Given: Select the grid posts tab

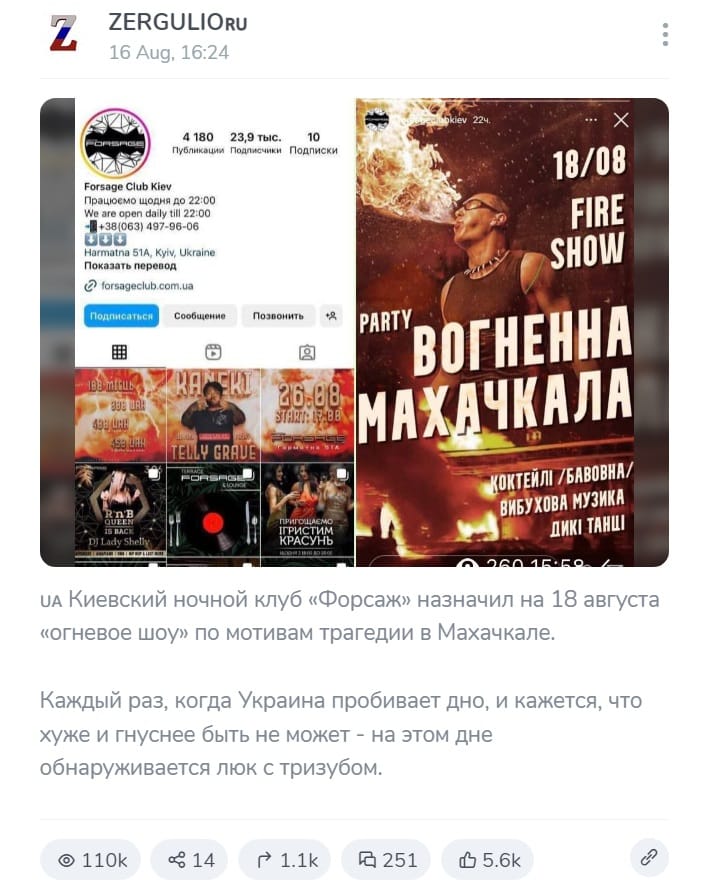Looking at the screenshot, I should [120, 352].
